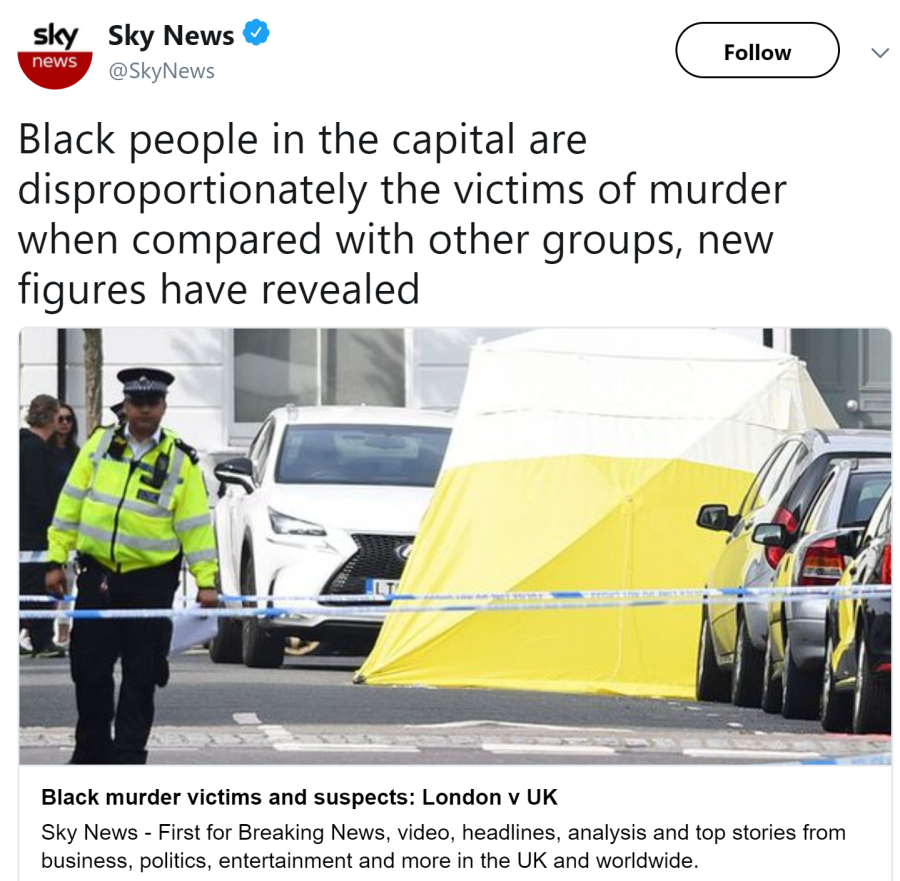Follow the Sky News account

pos(757,51)
